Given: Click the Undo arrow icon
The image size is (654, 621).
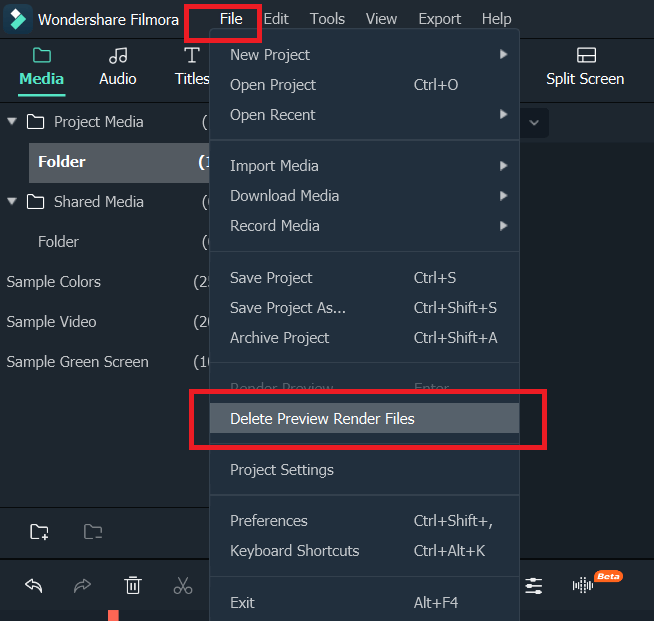Looking at the screenshot, I should coord(34,586).
